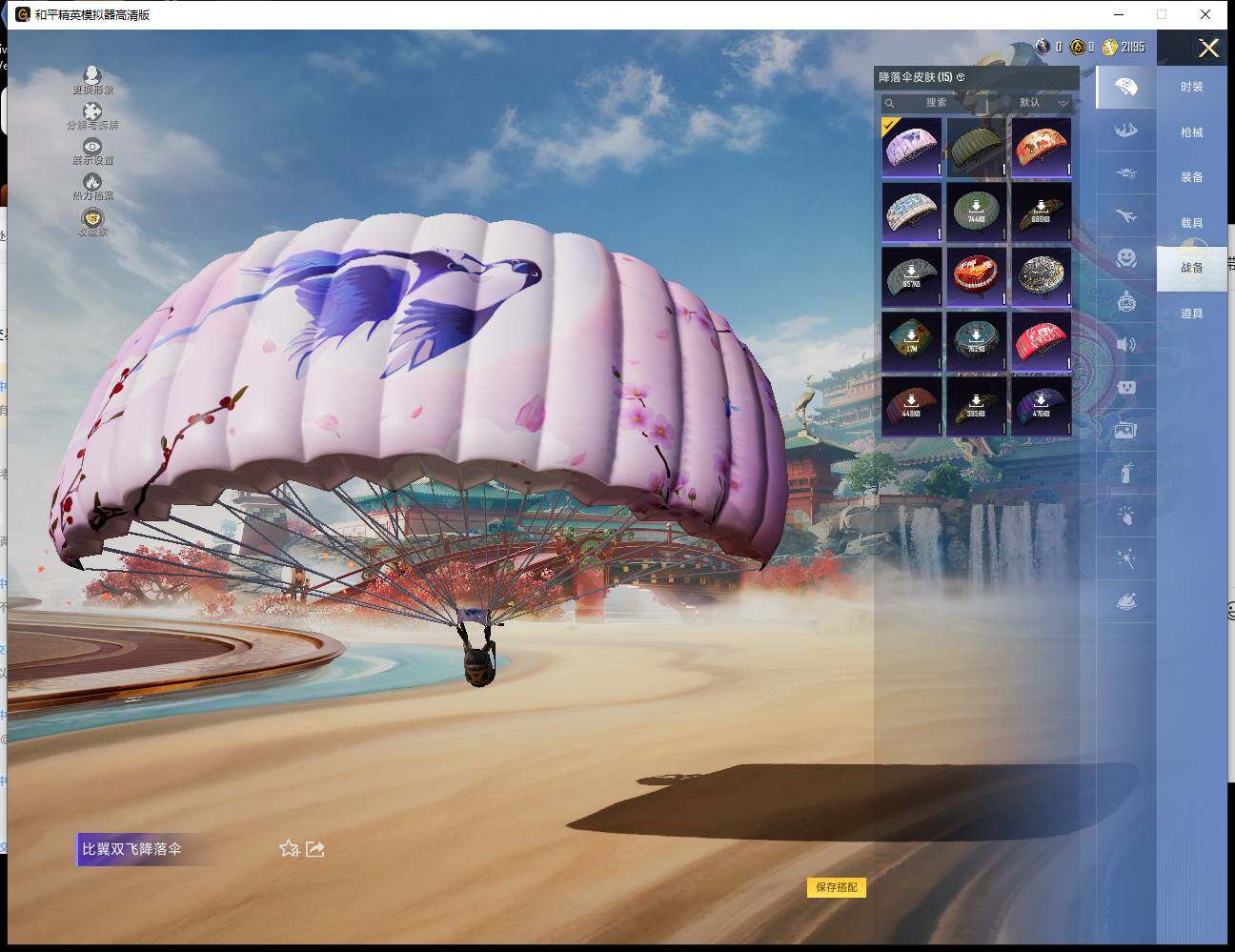
Task: Select the olive green parachute thumbnail
Action: tap(977, 147)
